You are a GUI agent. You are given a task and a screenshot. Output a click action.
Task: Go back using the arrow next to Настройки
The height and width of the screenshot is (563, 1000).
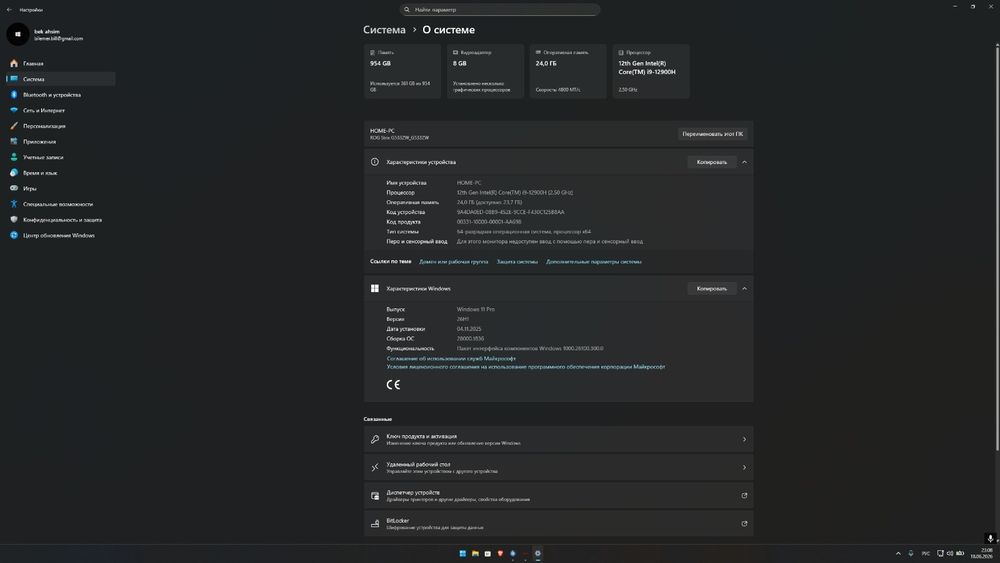click(x=9, y=10)
